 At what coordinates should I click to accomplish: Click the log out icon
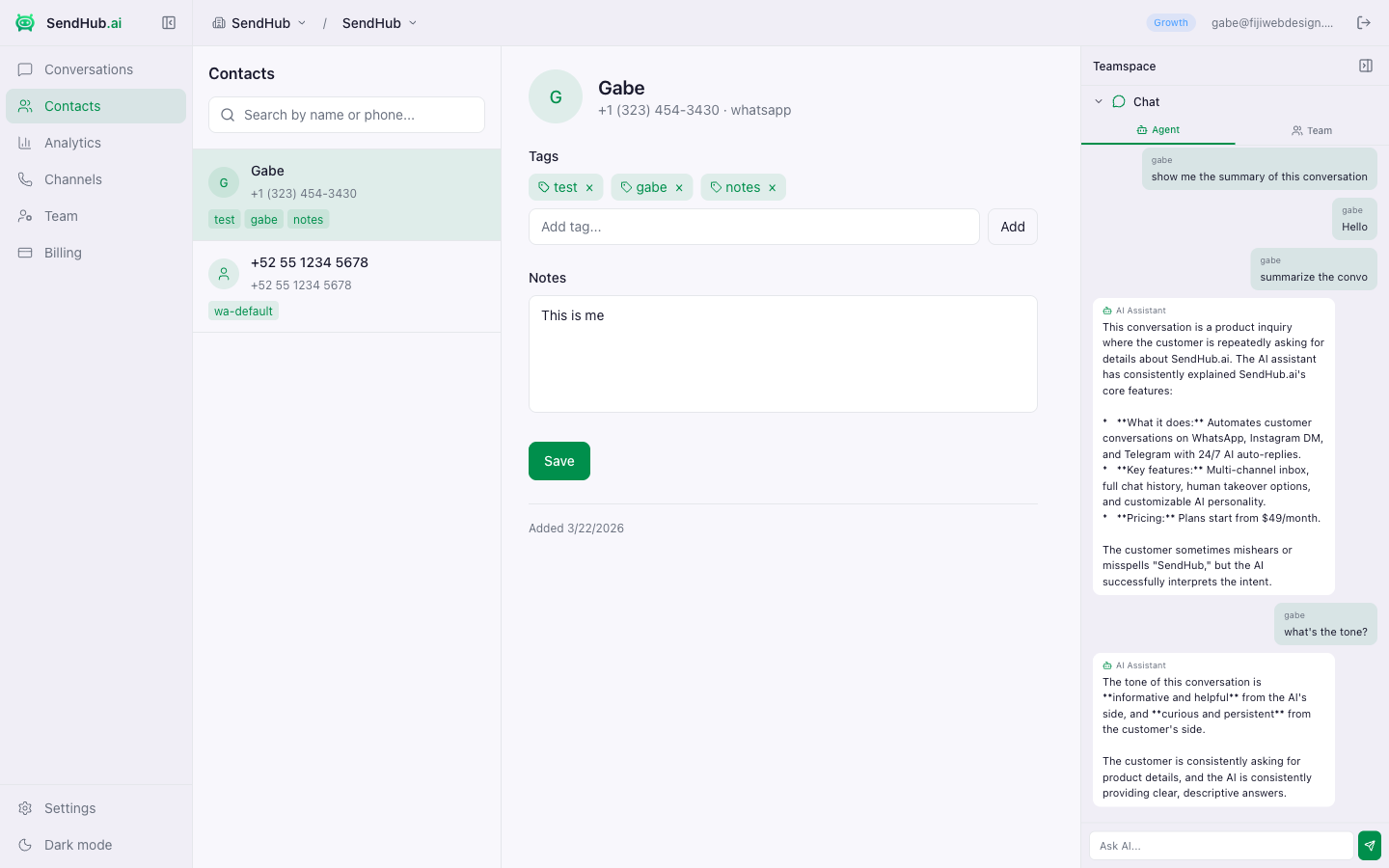click(x=1364, y=23)
